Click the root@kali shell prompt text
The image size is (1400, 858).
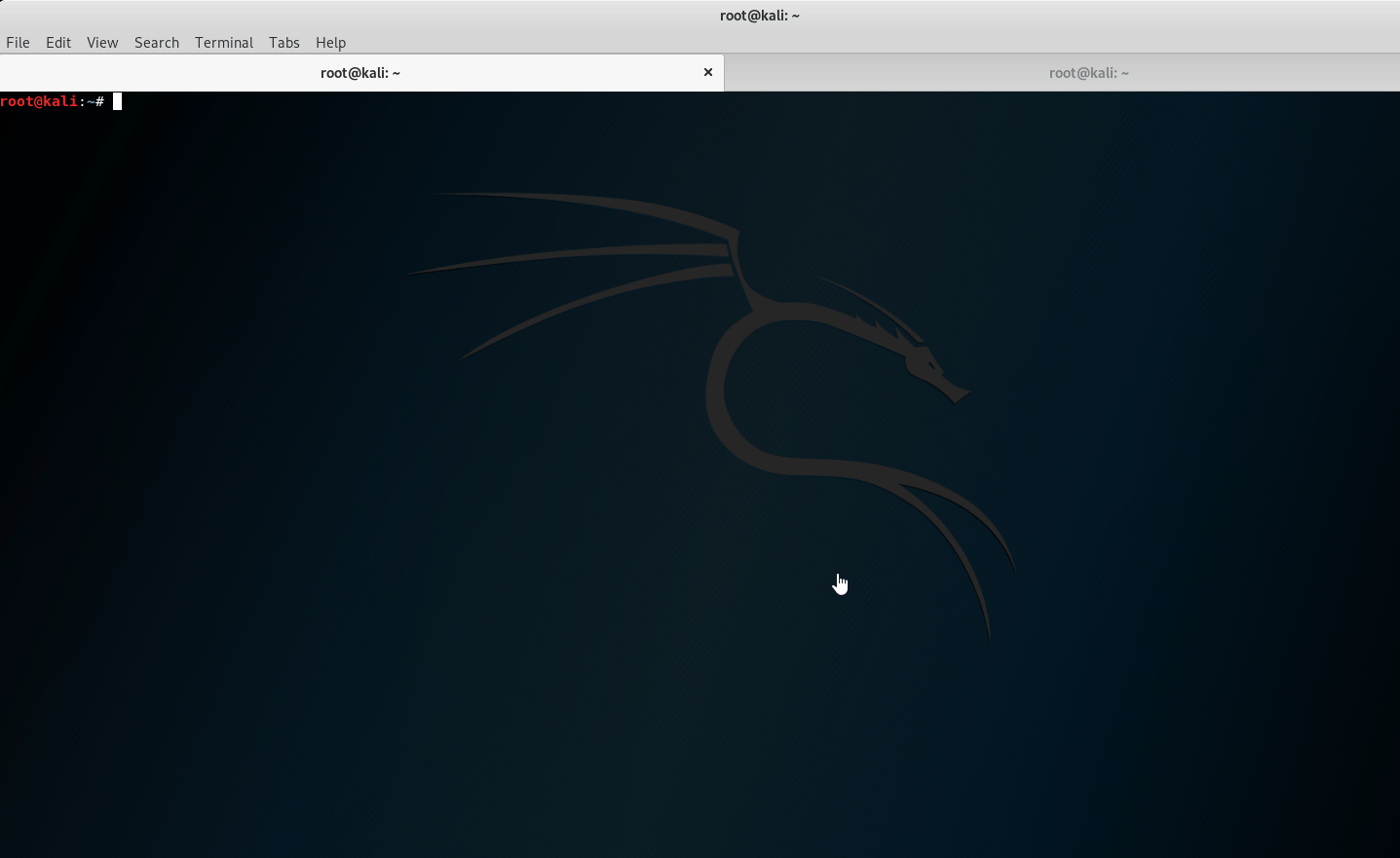[x=53, y=101]
